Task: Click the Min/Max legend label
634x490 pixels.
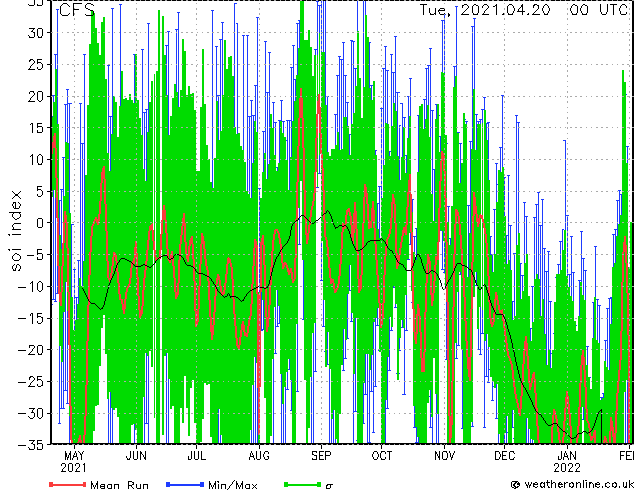Action: [232, 485]
